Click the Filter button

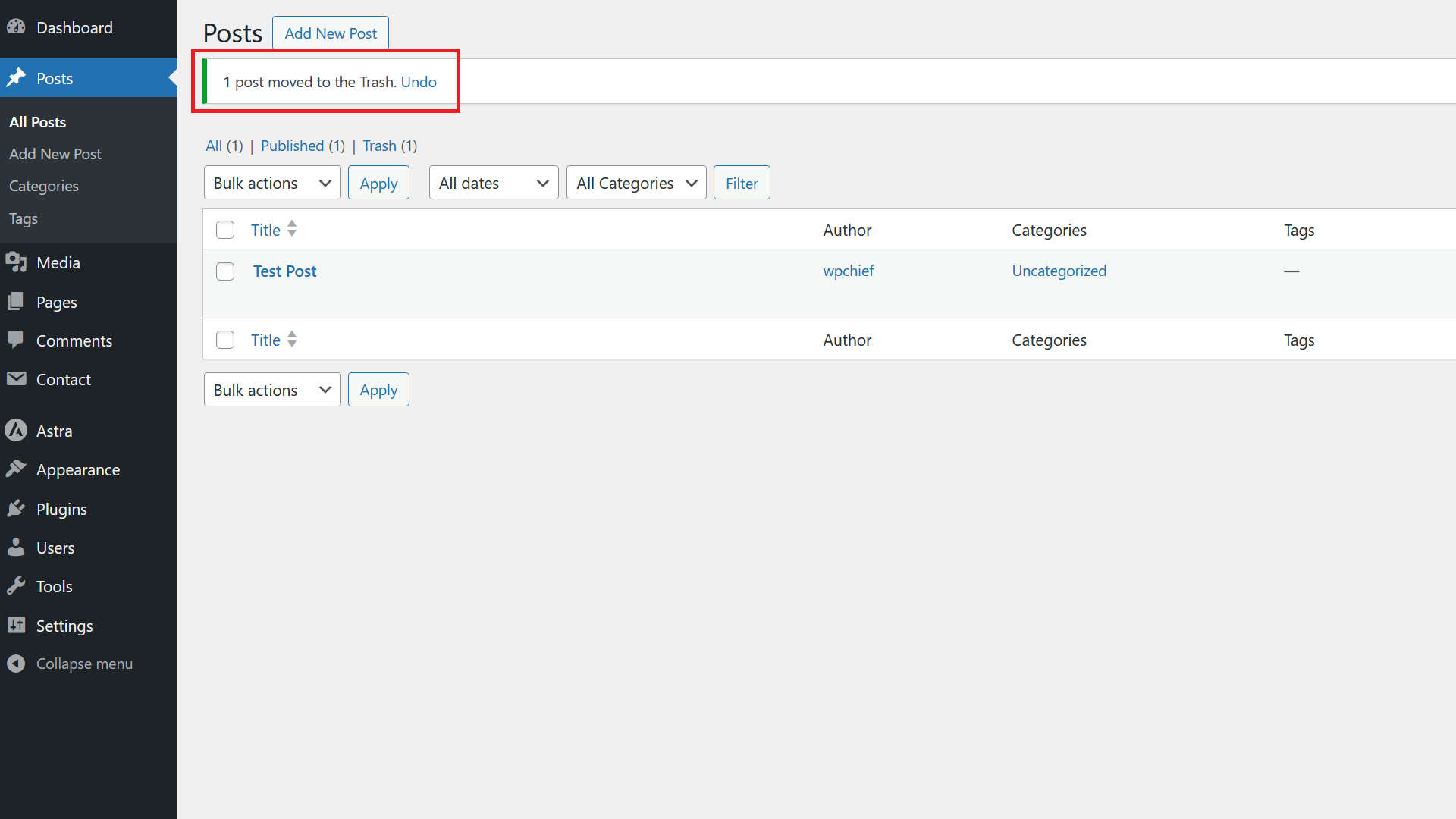pyautogui.click(x=741, y=182)
